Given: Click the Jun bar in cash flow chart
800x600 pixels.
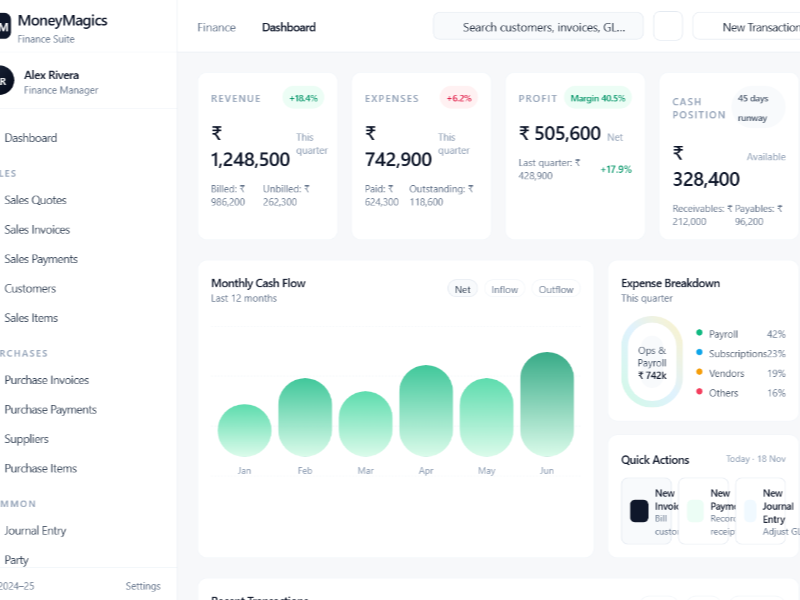Looking at the screenshot, I should 547,403.
